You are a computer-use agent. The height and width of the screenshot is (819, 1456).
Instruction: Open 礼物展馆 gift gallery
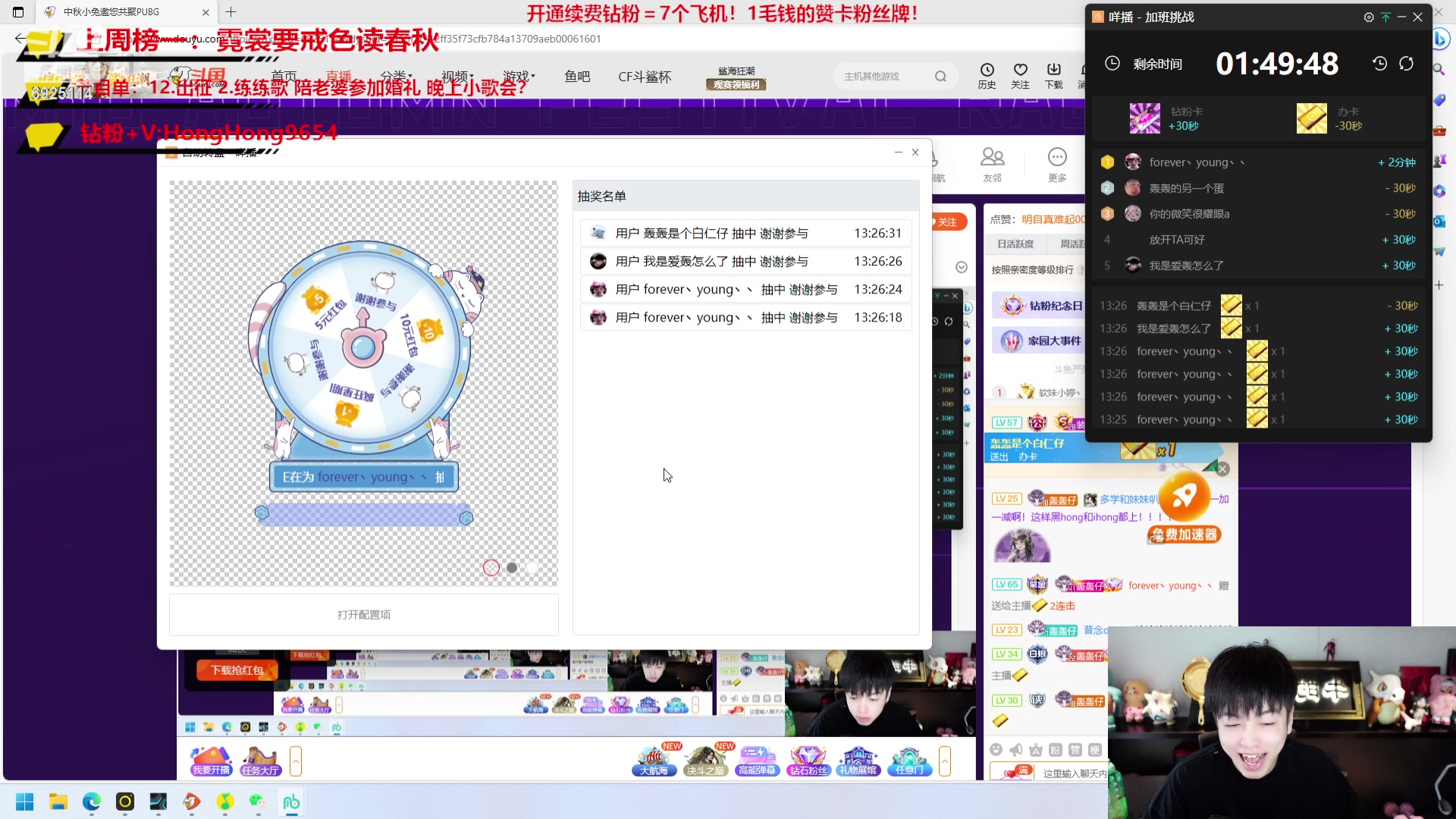[859, 760]
